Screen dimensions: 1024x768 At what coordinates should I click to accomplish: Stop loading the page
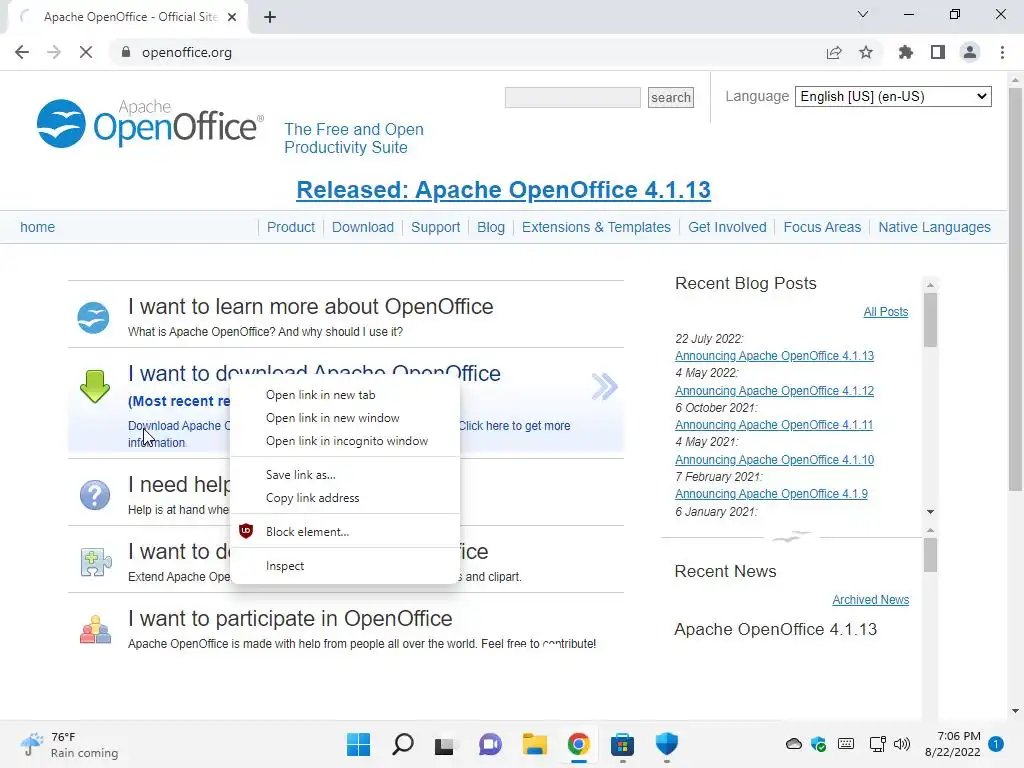(x=86, y=52)
